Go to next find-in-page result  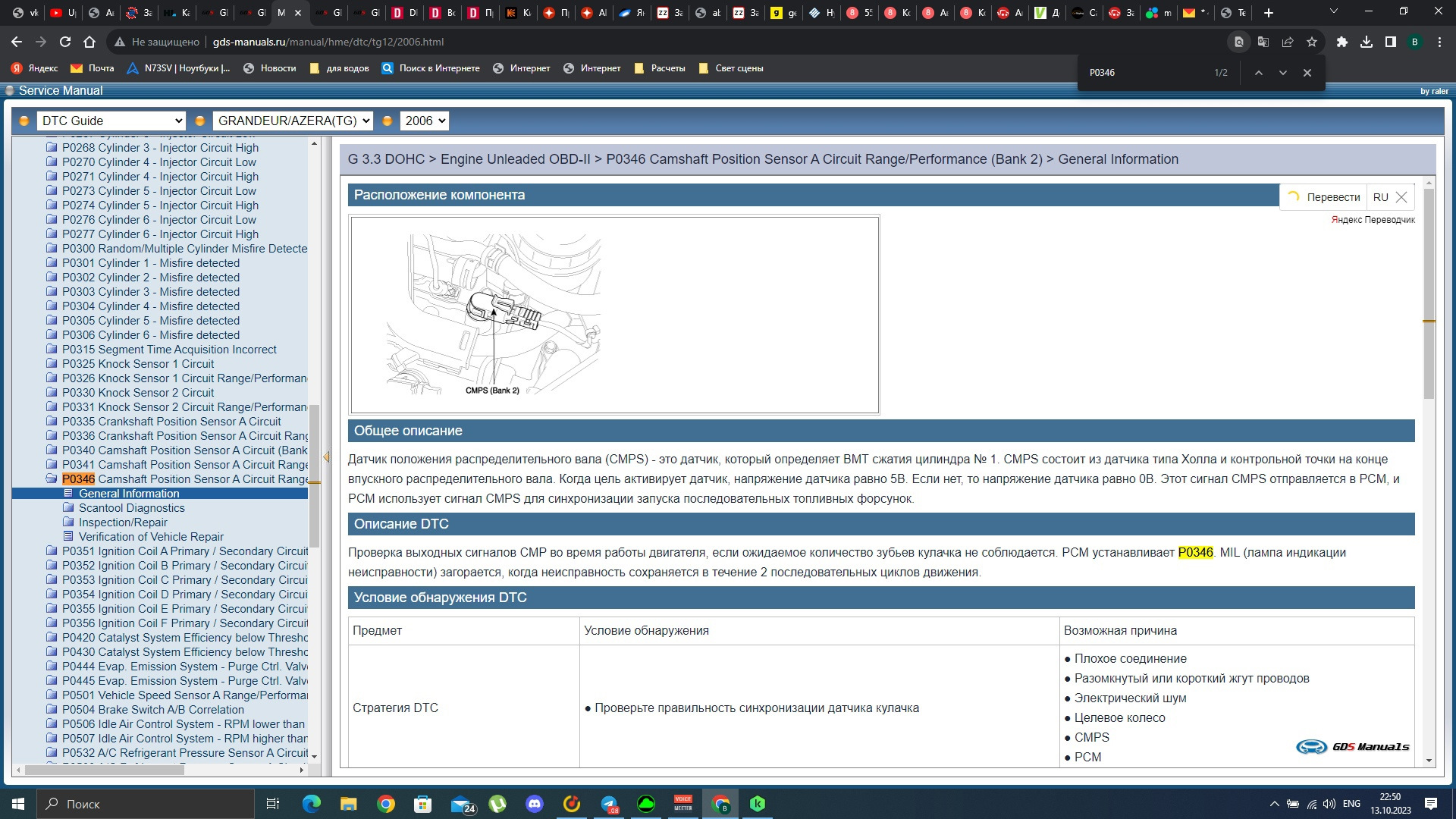point(1282,73)
